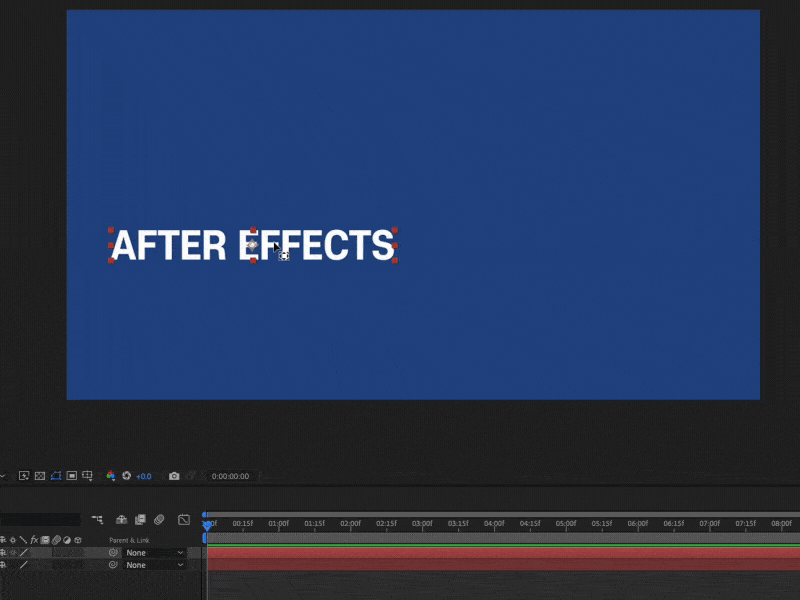
Task: Open second layer's Parent None dropdown
Action: tap(154, 565)
